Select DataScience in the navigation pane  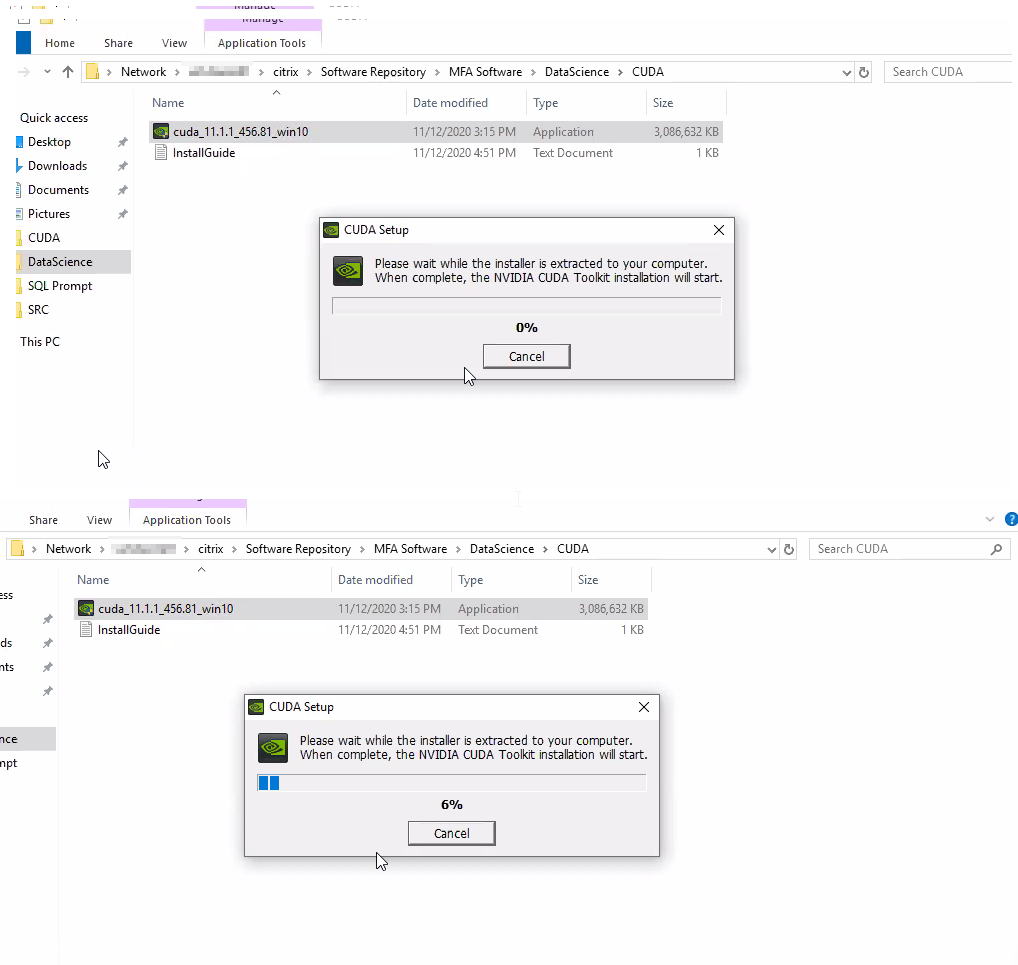[60, 262]
